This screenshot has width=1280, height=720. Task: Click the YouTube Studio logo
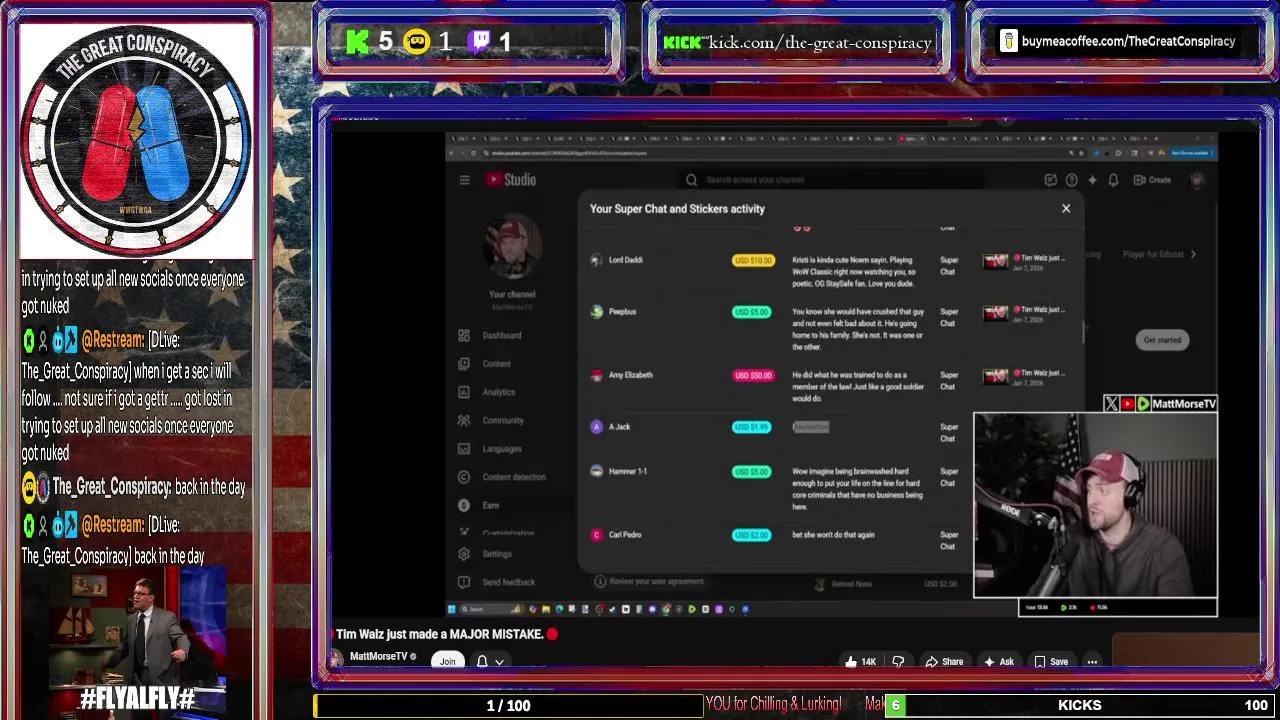point(511,180)
